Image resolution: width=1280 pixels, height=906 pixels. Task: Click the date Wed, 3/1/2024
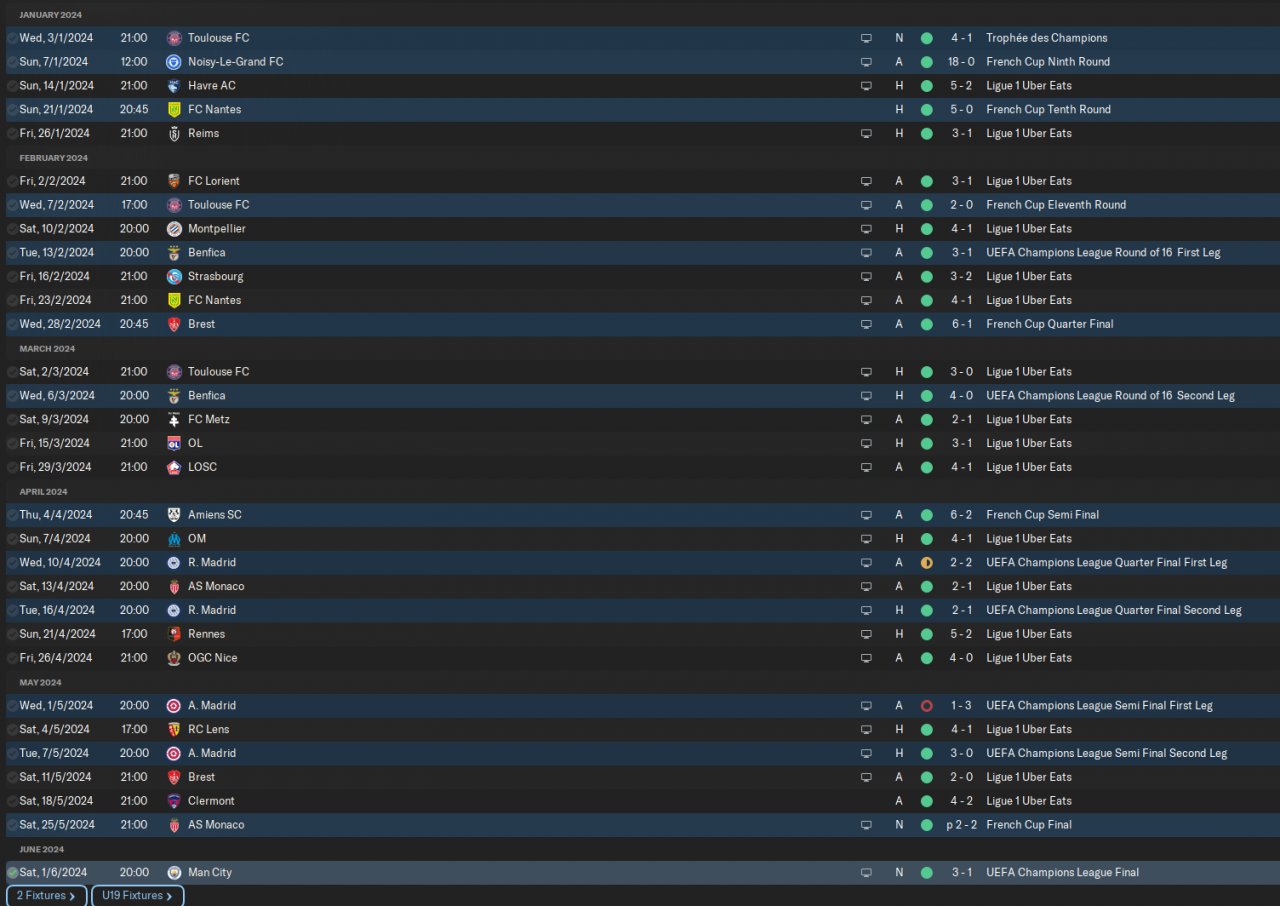click(x=56, y=38)
